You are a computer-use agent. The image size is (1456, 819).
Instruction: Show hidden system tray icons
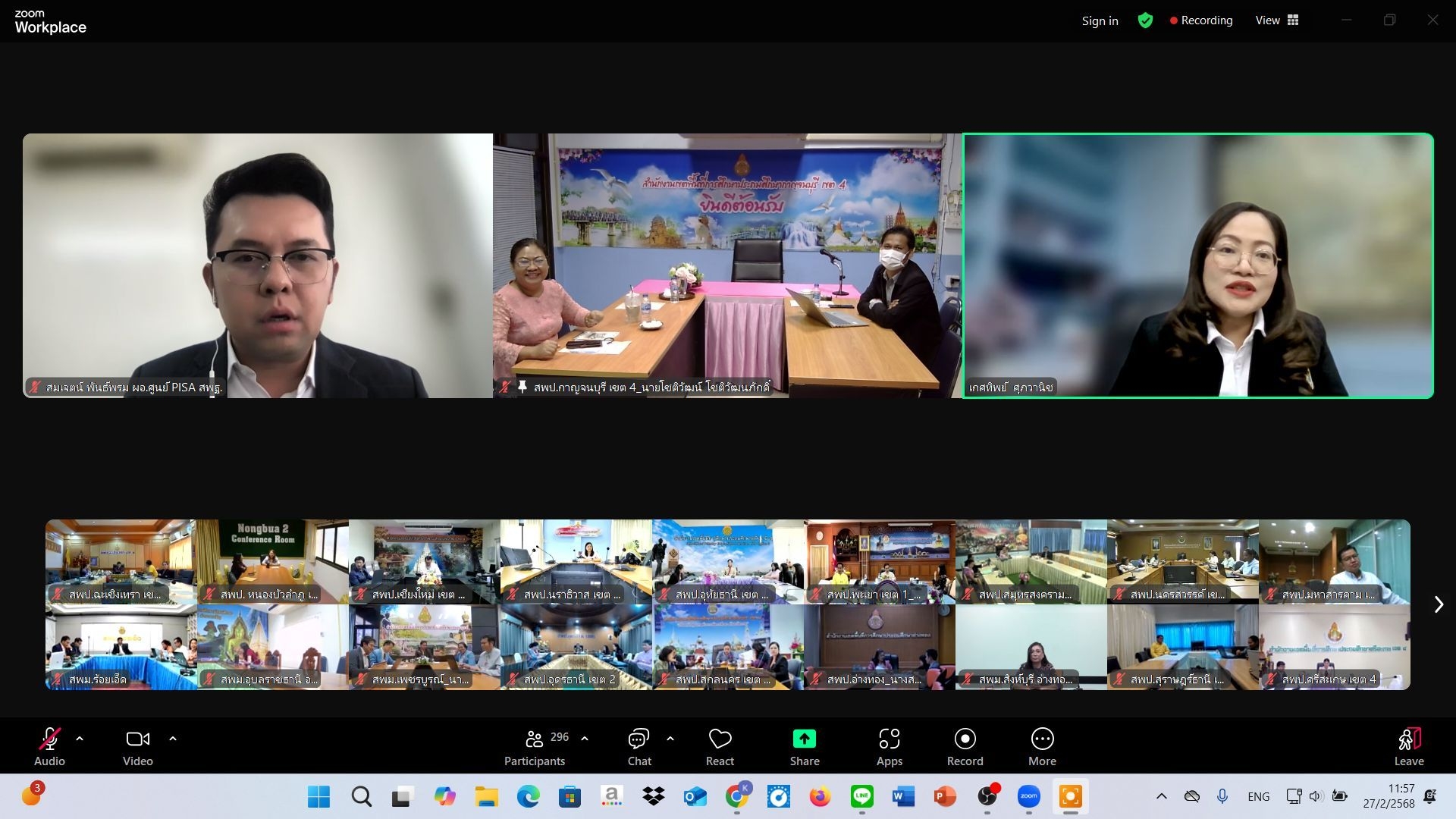coord(1161,796)
